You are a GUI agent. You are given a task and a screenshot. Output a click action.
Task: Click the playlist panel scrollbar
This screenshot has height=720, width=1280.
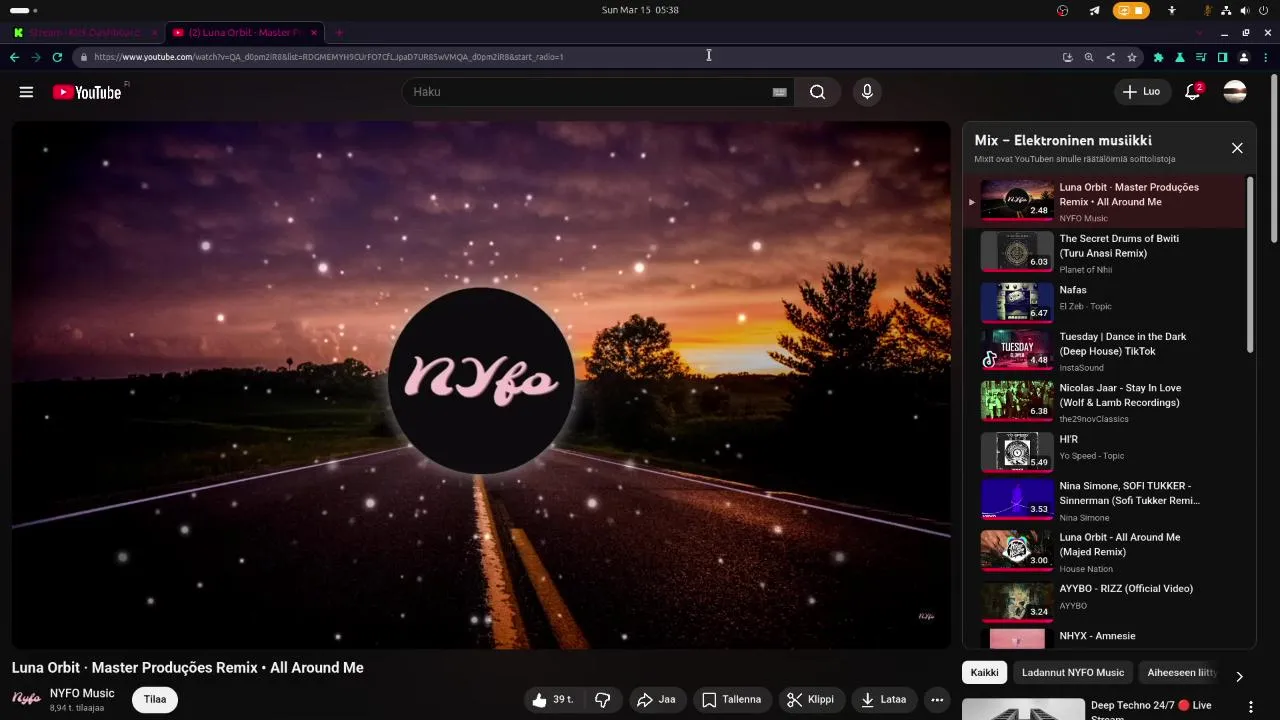(1250, 265)
